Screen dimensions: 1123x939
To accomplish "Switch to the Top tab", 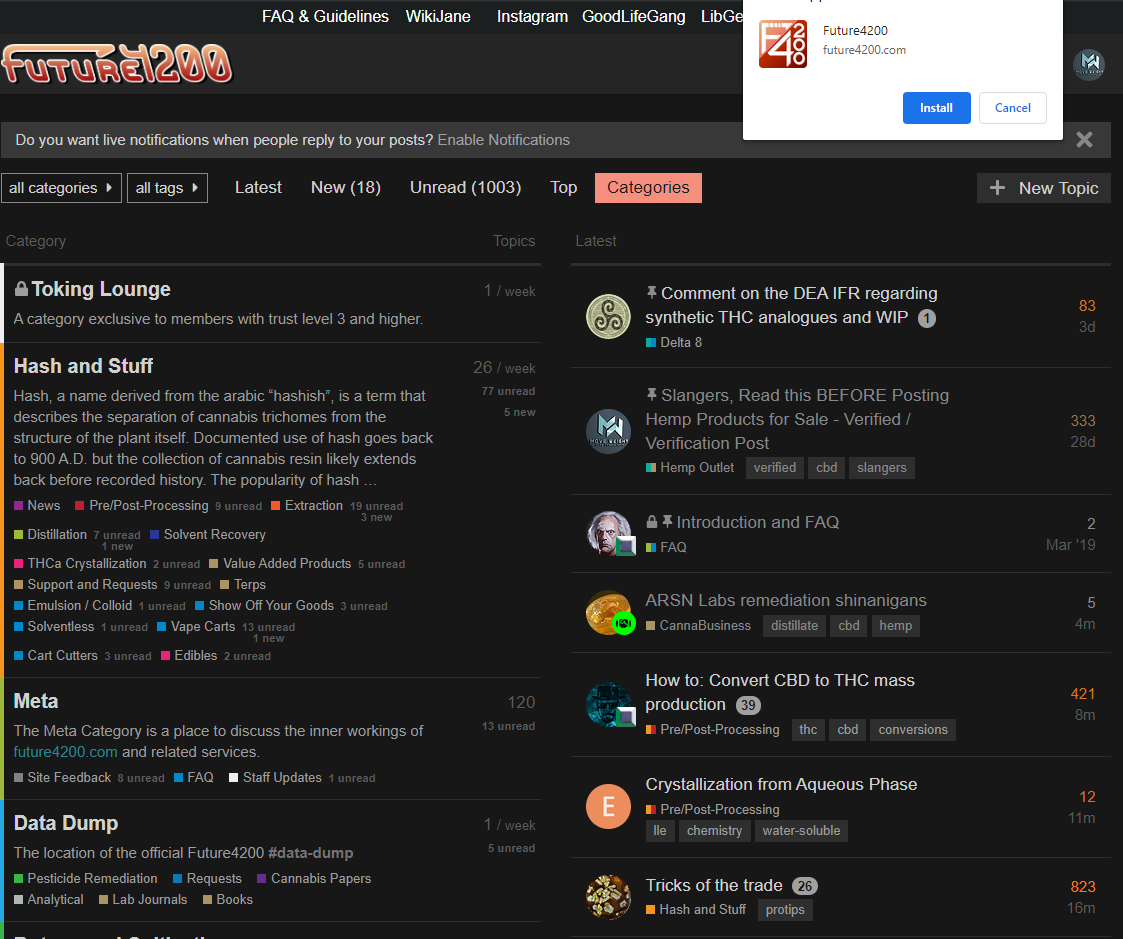I will click(x=563, y=188).
